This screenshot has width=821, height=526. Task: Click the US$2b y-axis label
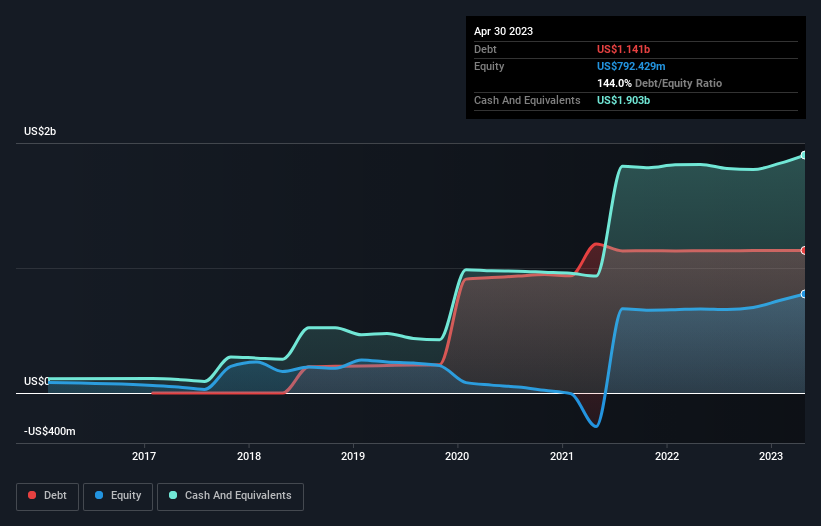[40, 131]
